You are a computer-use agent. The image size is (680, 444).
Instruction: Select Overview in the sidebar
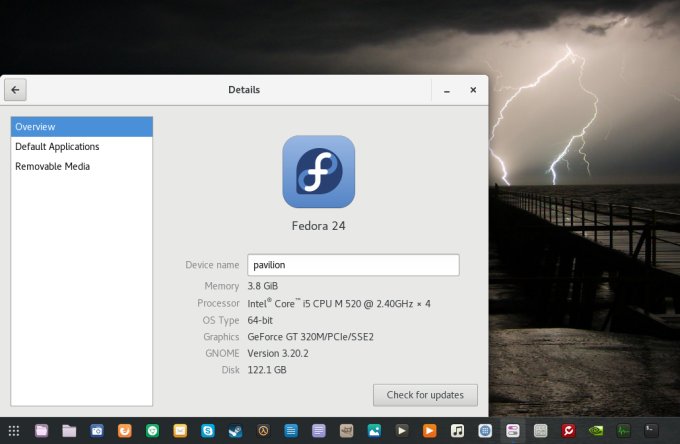[x=82, y=127]
